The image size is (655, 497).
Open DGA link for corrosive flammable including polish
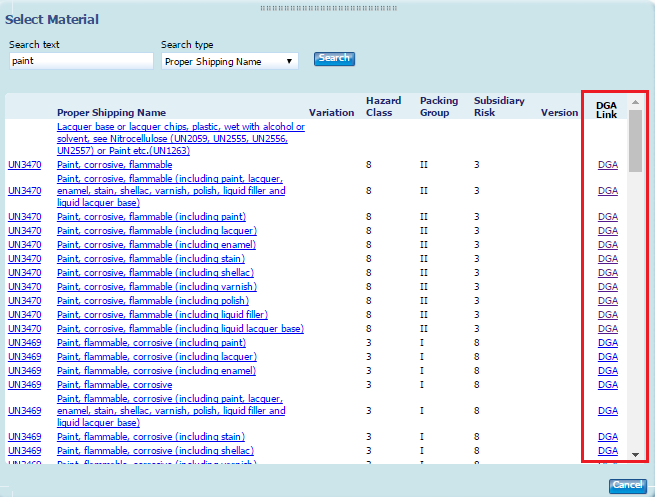point(607,300)
